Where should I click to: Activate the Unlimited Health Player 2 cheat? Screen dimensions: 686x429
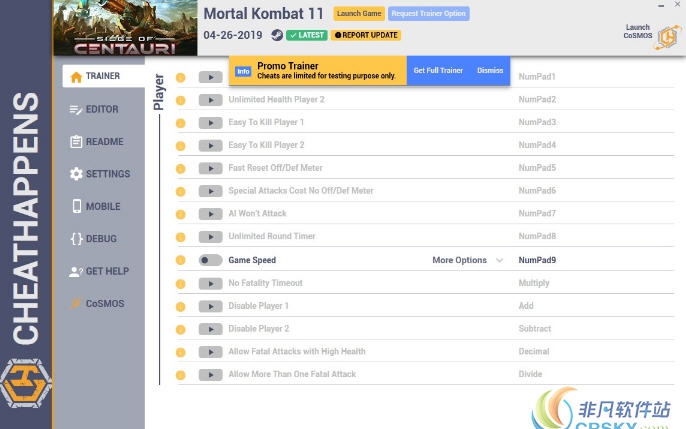tap(210, 100)
